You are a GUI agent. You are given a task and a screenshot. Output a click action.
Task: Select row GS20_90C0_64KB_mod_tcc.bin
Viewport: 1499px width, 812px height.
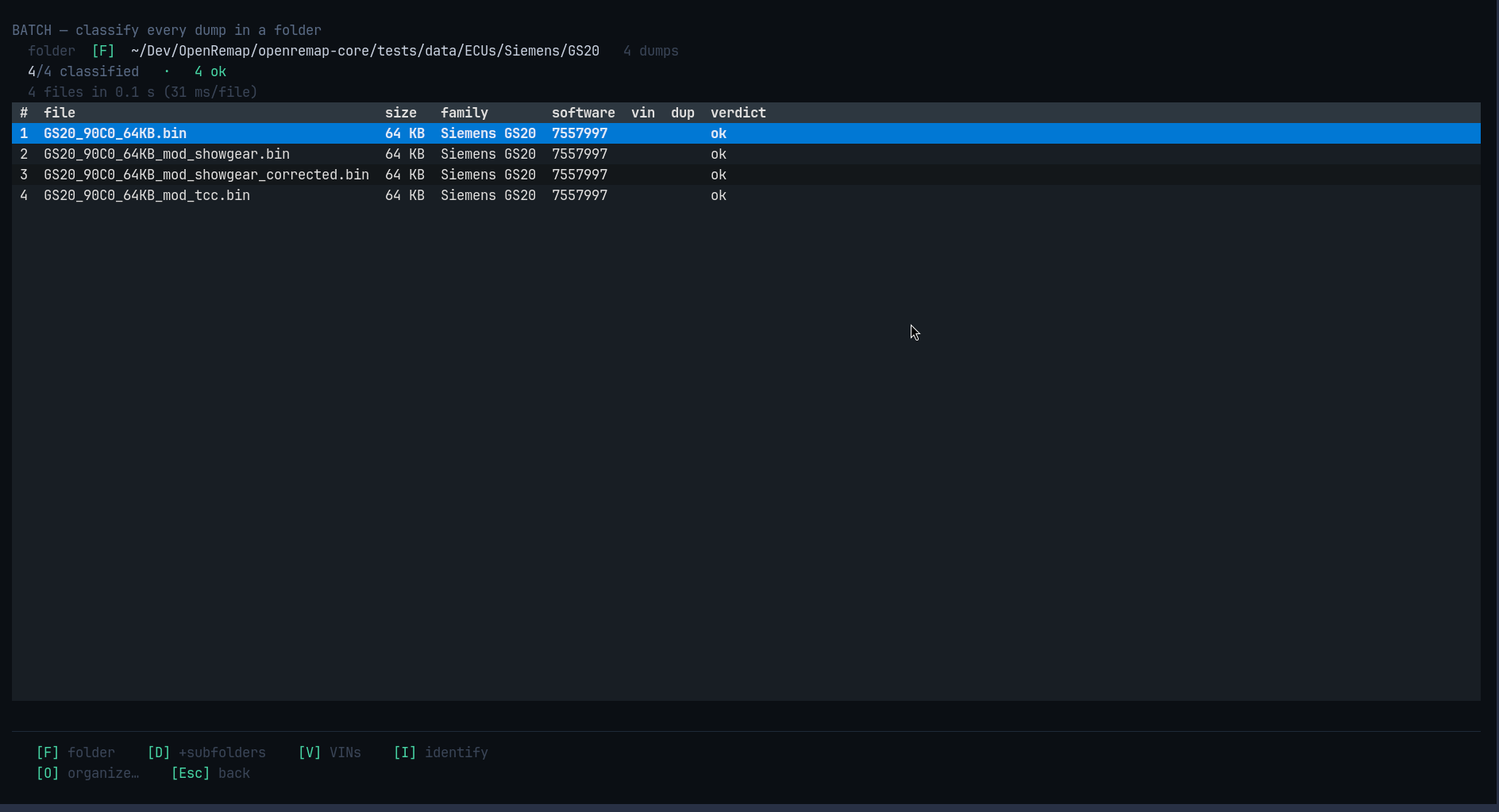(x=746, y=195)
